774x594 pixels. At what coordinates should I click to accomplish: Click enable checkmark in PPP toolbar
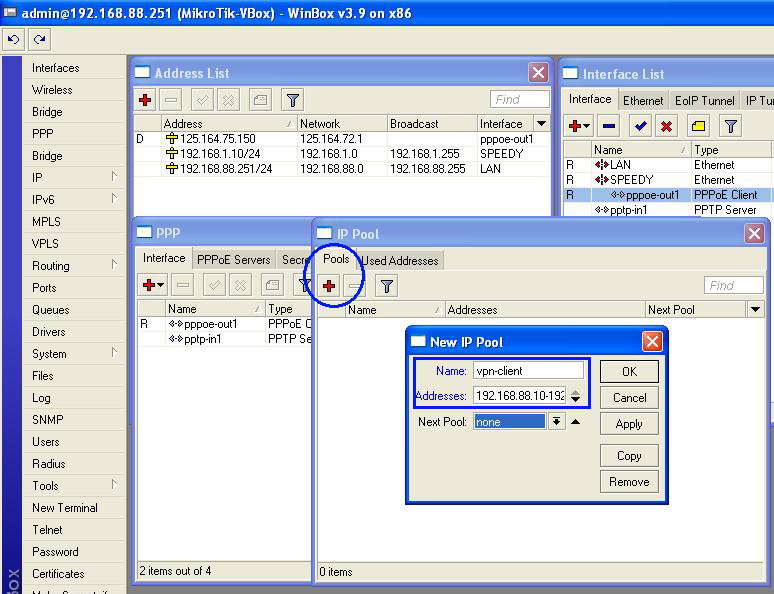click(x=215, y=285)
